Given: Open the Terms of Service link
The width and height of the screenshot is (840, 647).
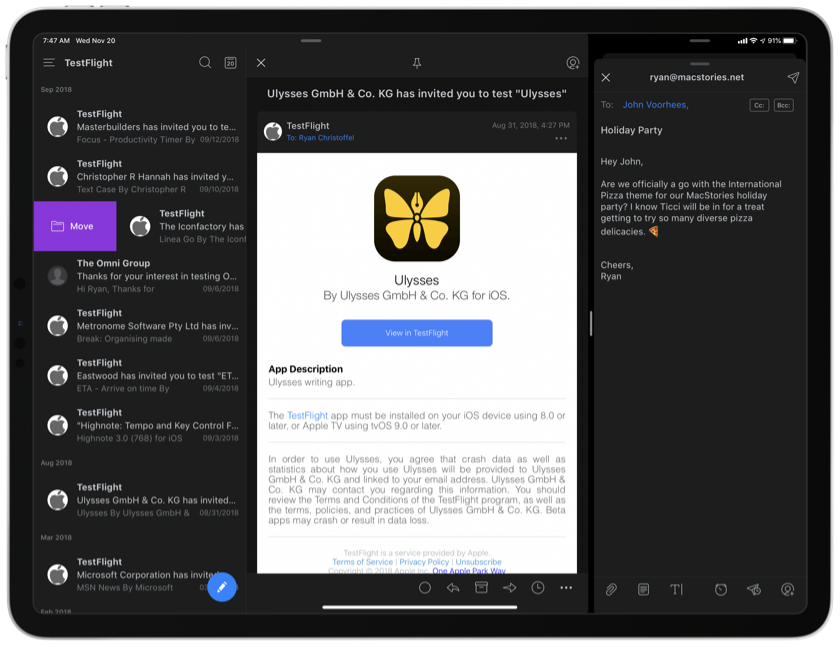Looking at the screenshot, I should (x=362, y=562).
